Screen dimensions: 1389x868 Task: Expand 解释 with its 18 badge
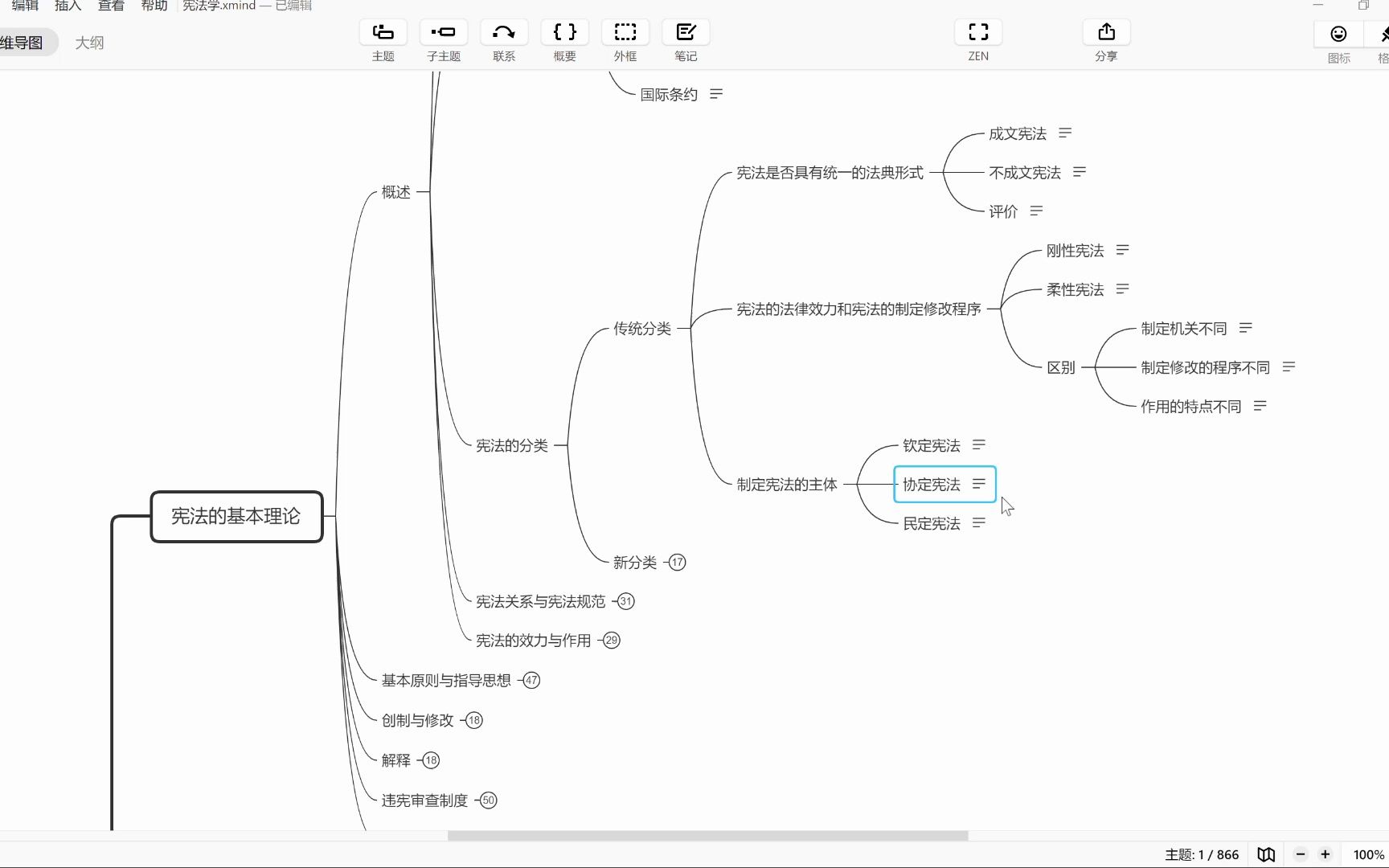tap(431, 760)
